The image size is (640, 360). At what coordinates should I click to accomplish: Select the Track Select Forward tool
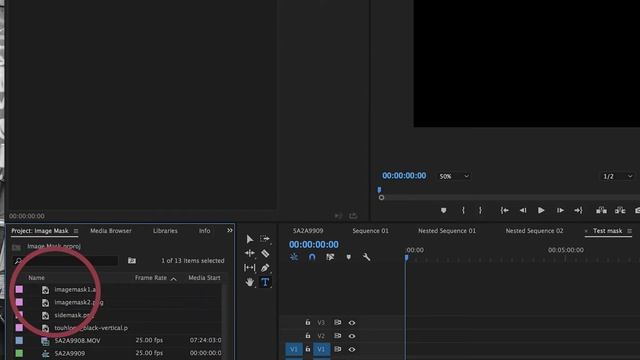(x=265, y=239)
